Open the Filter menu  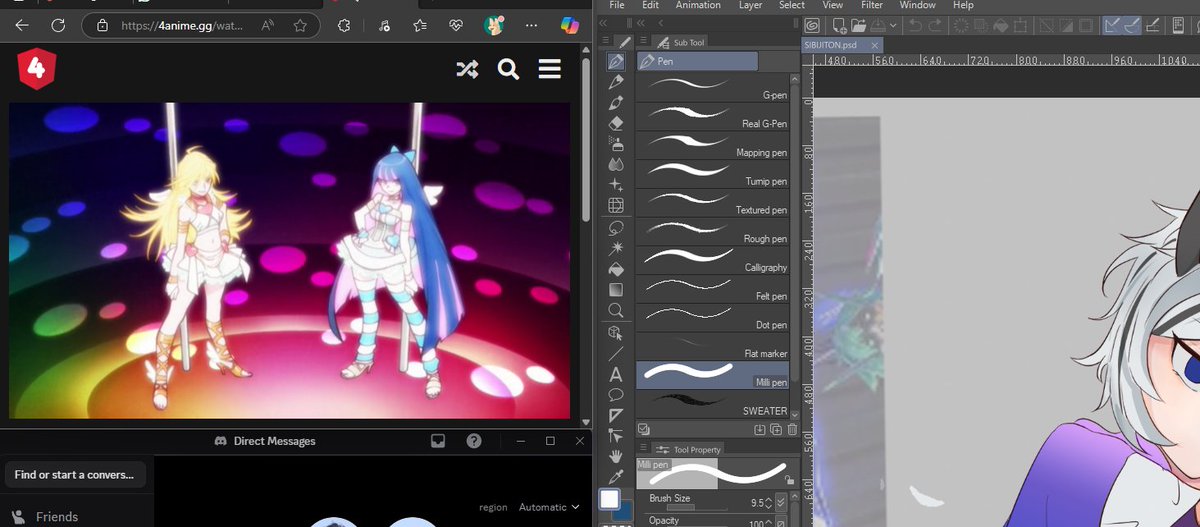[x=872, y=5]
